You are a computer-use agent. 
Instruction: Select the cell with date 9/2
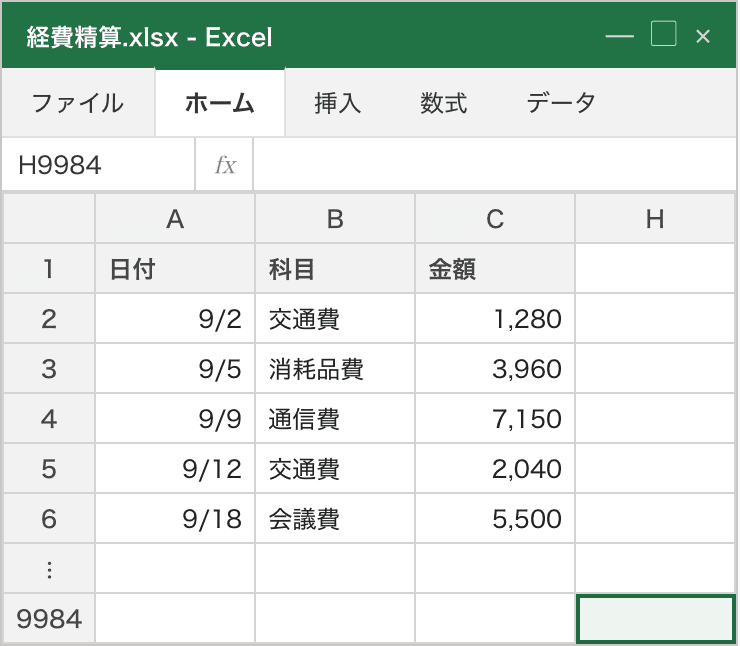click(175, 319)
